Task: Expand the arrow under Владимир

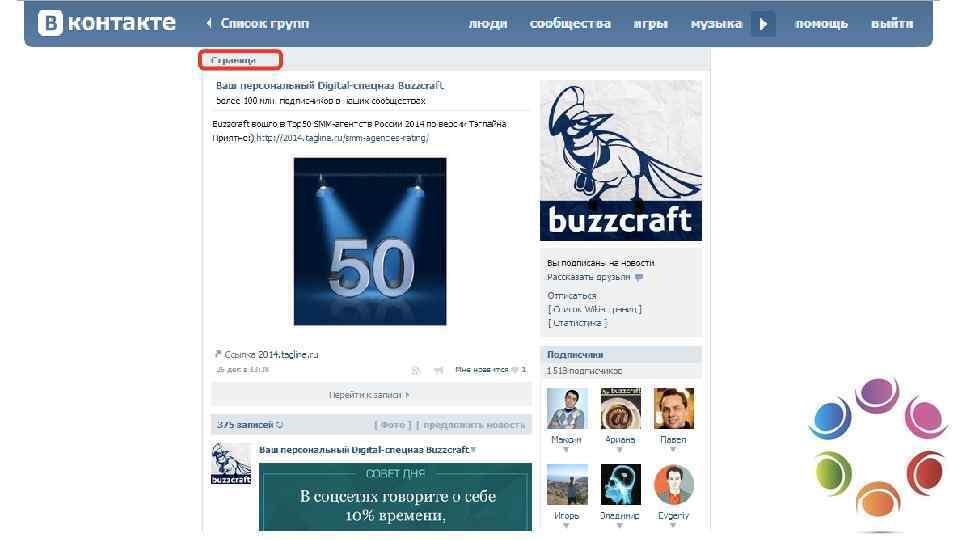Action: [620, 525]
